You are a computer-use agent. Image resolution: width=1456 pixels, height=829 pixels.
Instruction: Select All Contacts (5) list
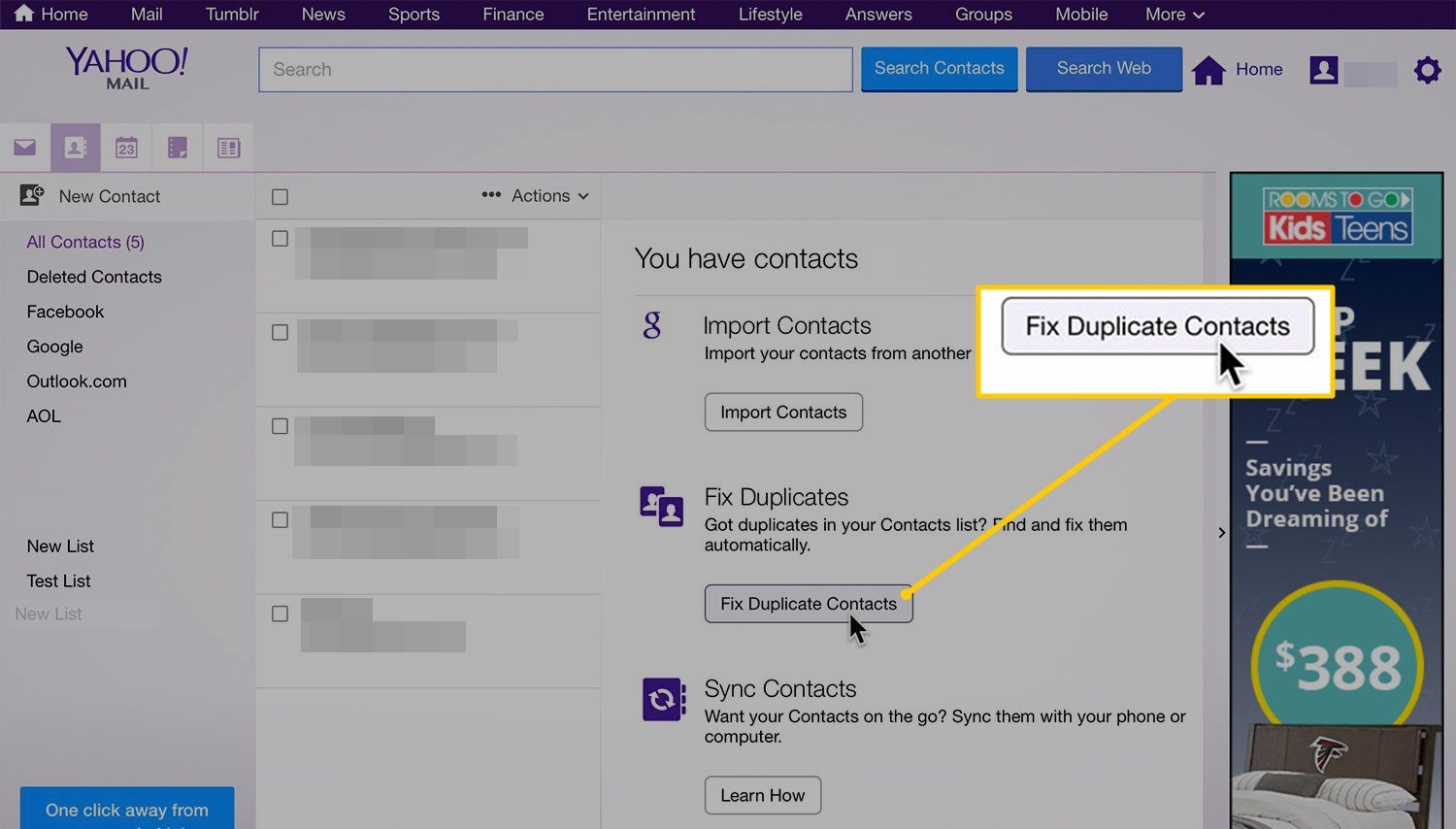tap(85, 242)
